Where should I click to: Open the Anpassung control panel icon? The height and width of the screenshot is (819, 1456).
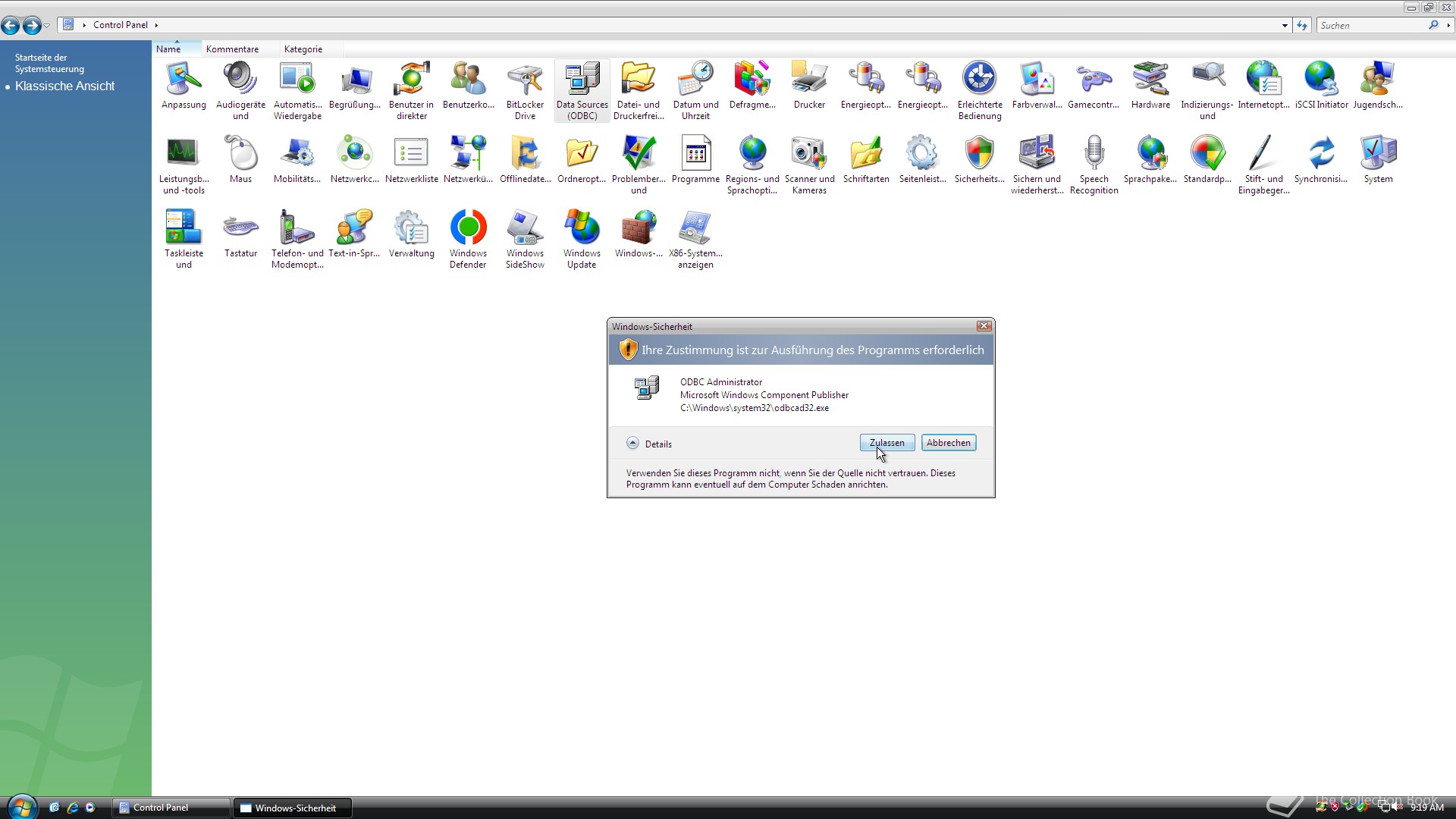[184, 86]
